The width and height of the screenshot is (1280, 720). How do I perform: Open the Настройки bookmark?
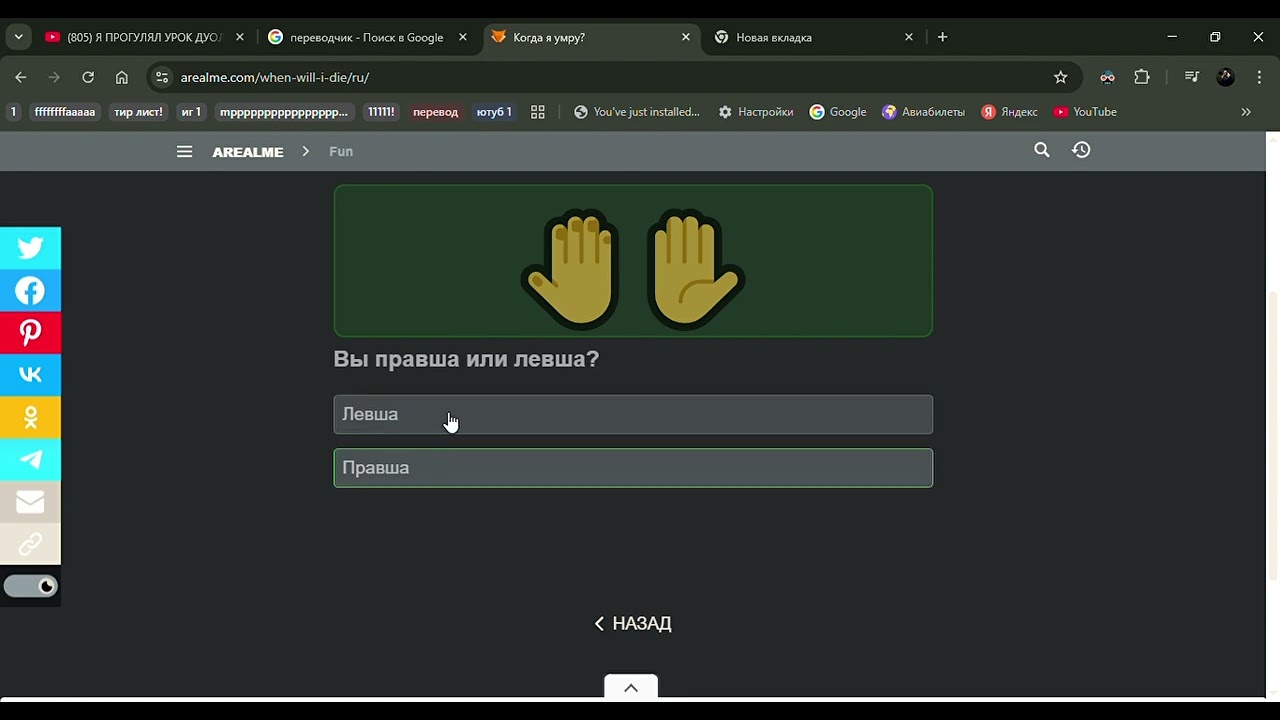pos(756,112)
